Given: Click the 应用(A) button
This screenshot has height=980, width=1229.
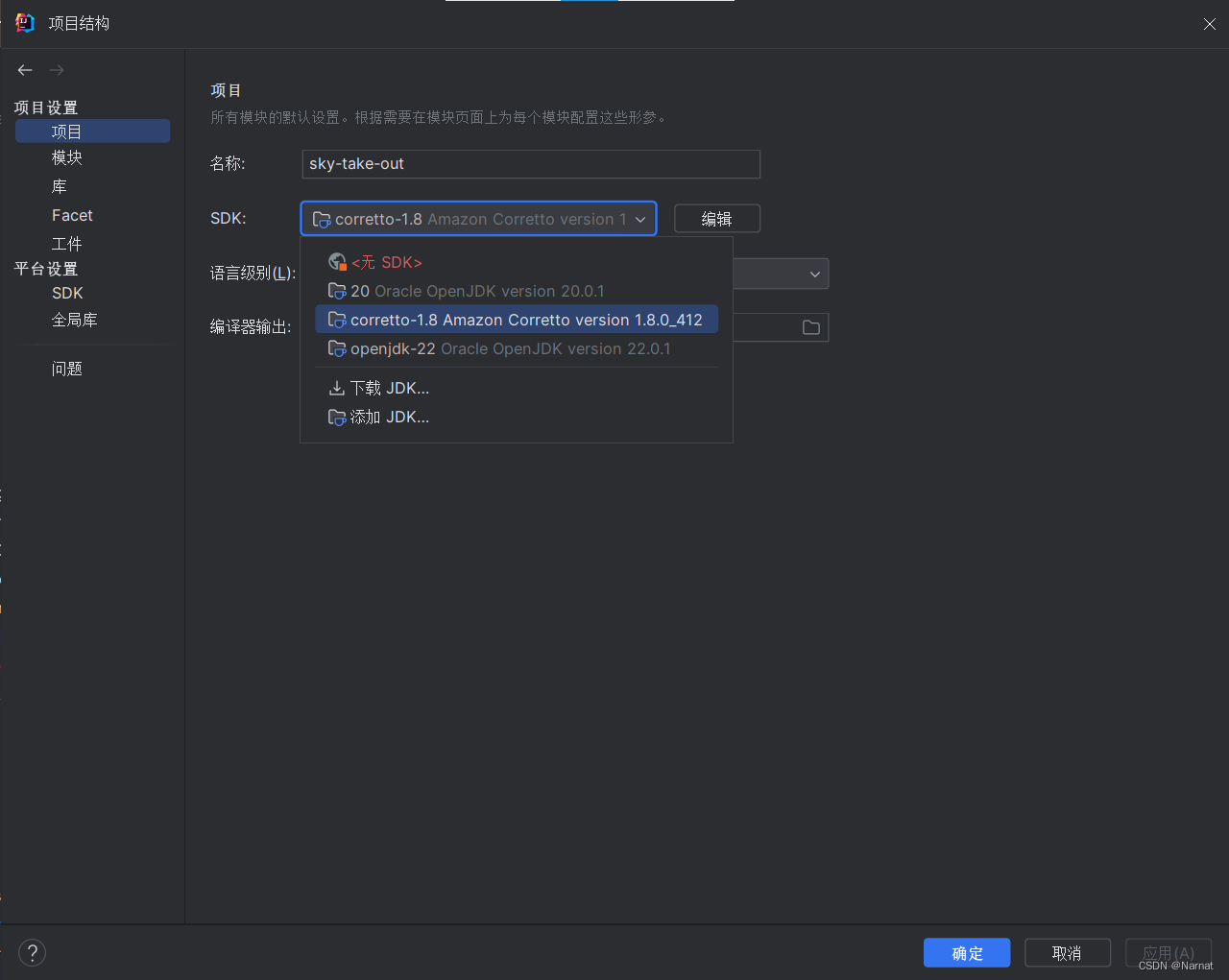Looking at the screenshot, I should click(x=1169, y=953).
